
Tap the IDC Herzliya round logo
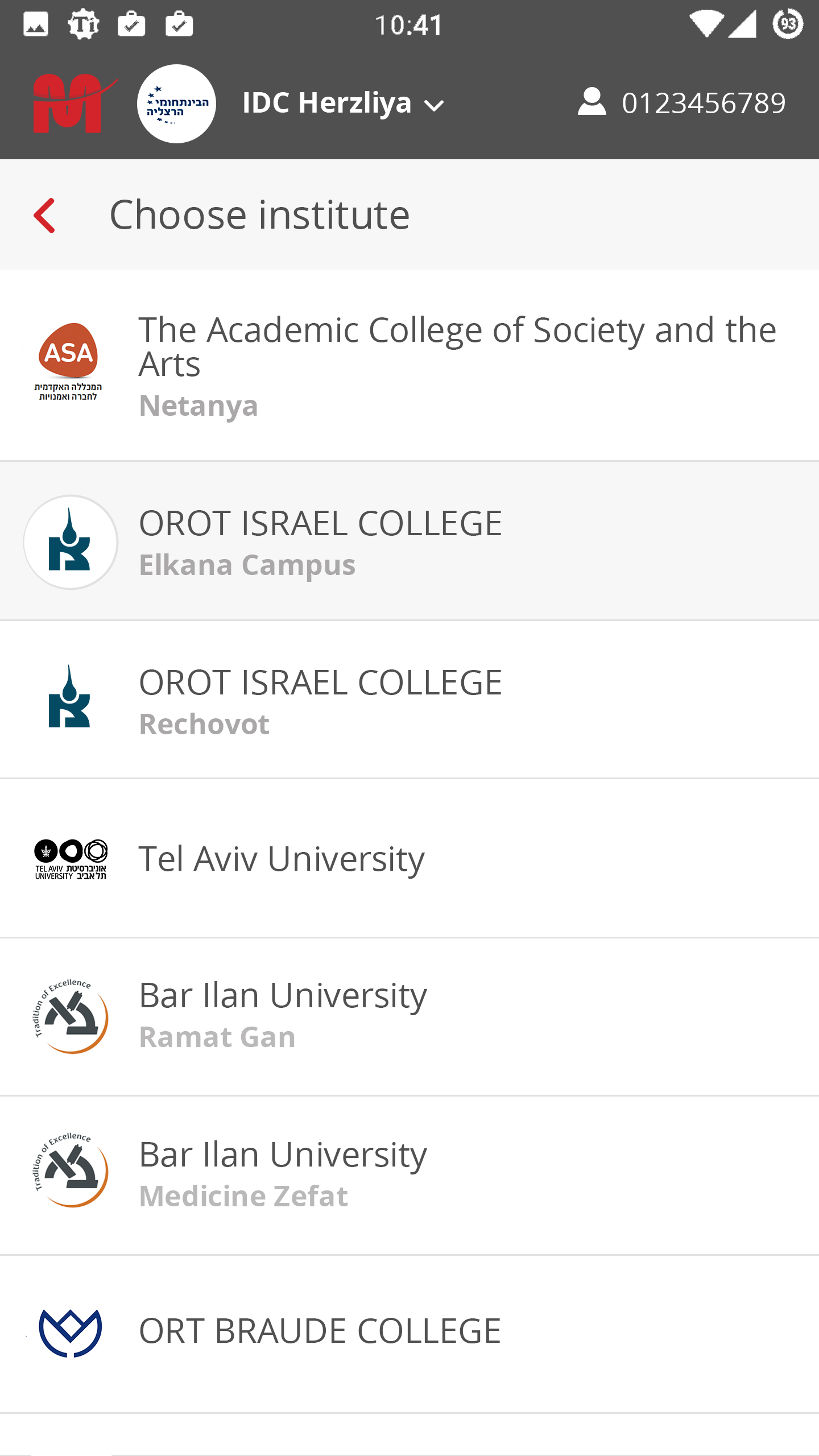point(176,104)
